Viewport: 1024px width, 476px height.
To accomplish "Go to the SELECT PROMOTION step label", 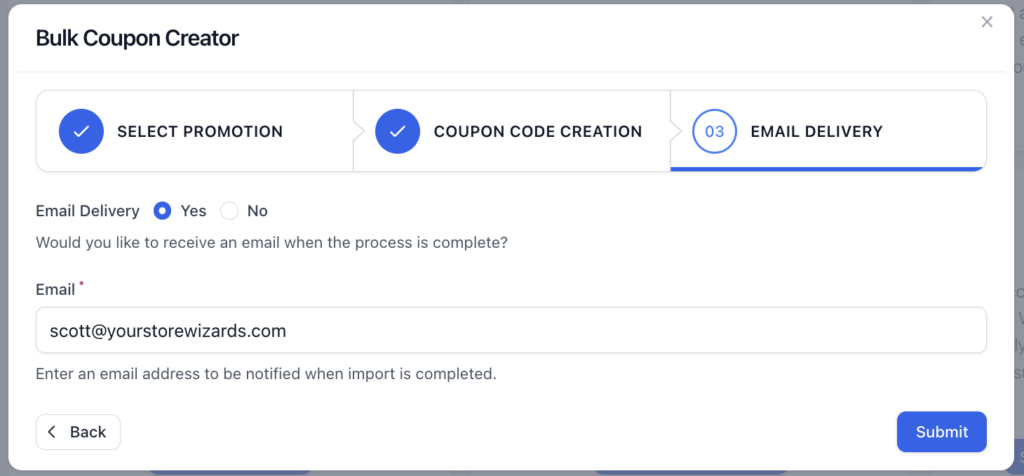I will pyautogui.click(x=200, y=131).
